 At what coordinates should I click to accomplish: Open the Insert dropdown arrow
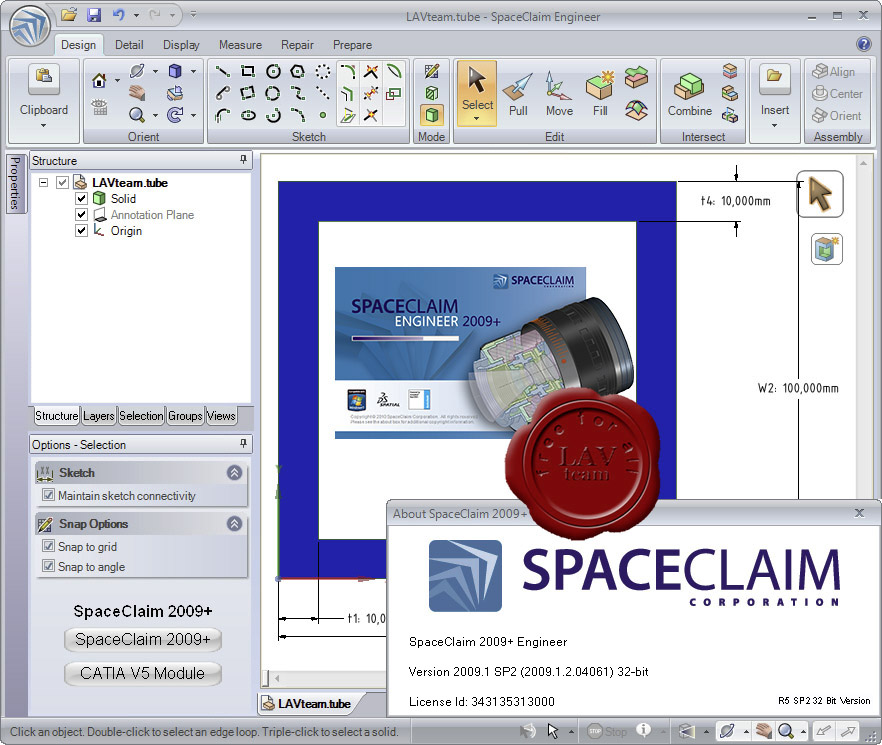point(775,125)
